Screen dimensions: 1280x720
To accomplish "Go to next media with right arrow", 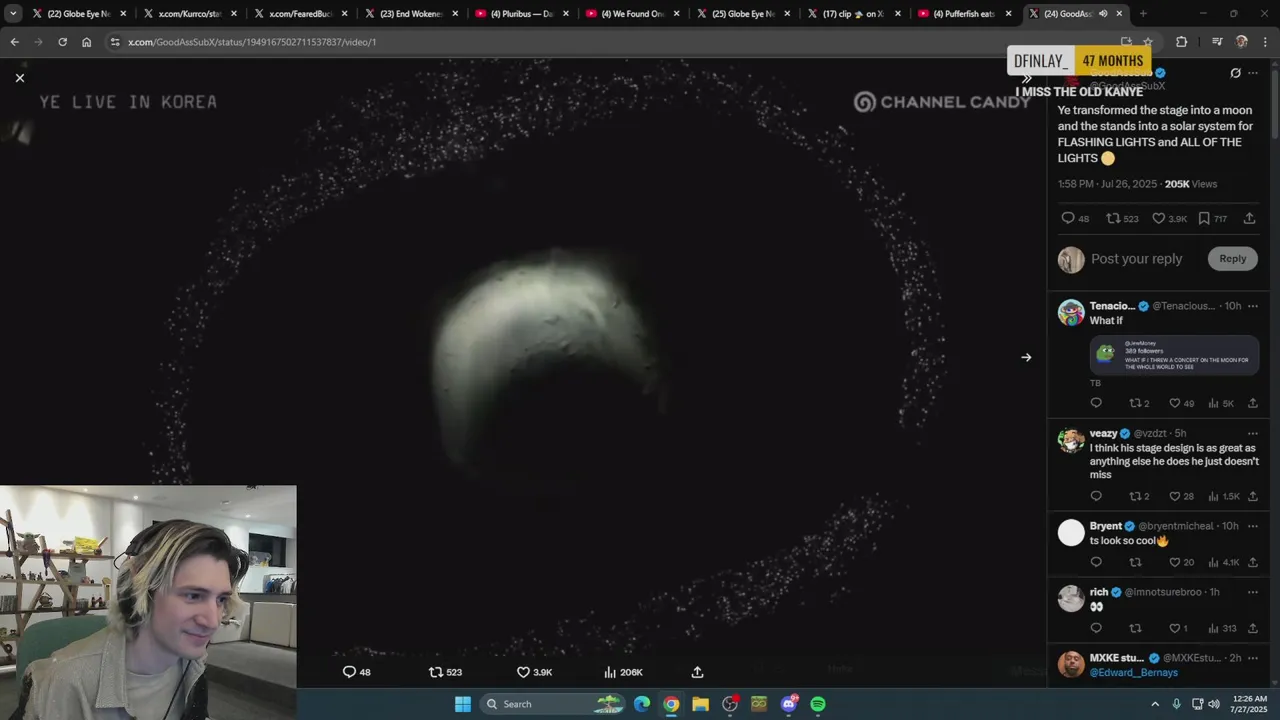I will [1026, 357].
